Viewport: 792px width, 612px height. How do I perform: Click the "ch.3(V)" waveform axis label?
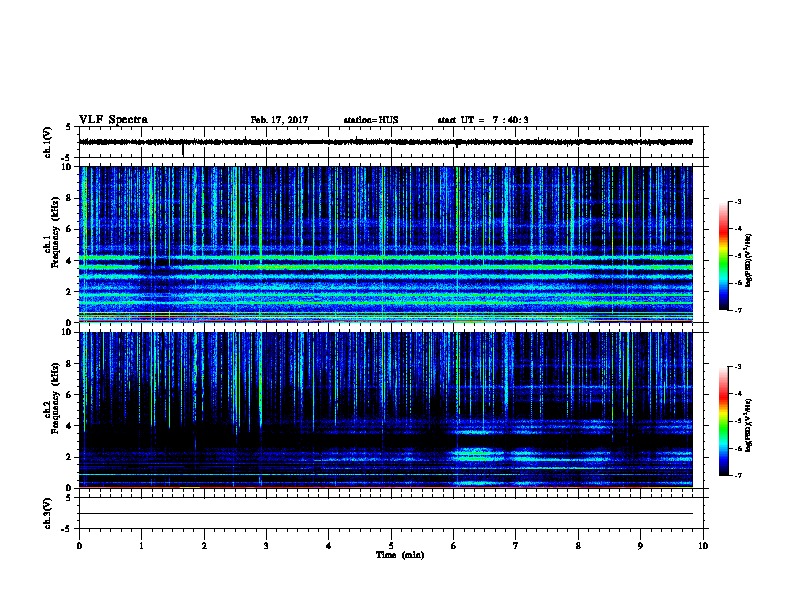click(x=47, y=513)
